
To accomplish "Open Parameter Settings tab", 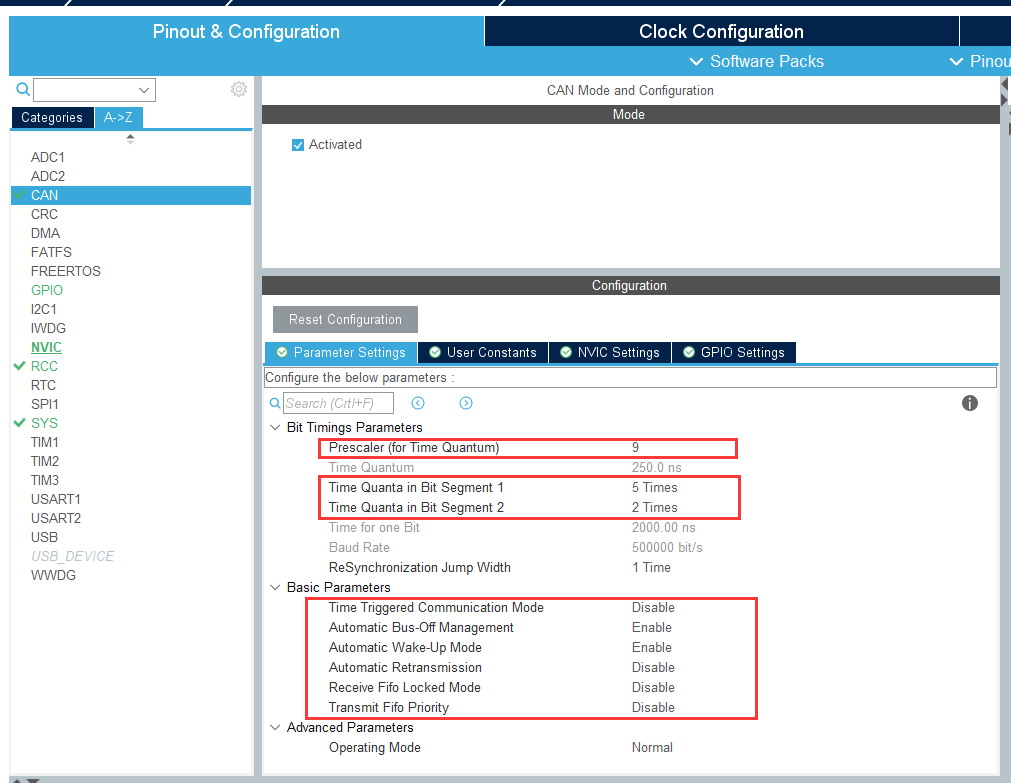I will [341, 352].
